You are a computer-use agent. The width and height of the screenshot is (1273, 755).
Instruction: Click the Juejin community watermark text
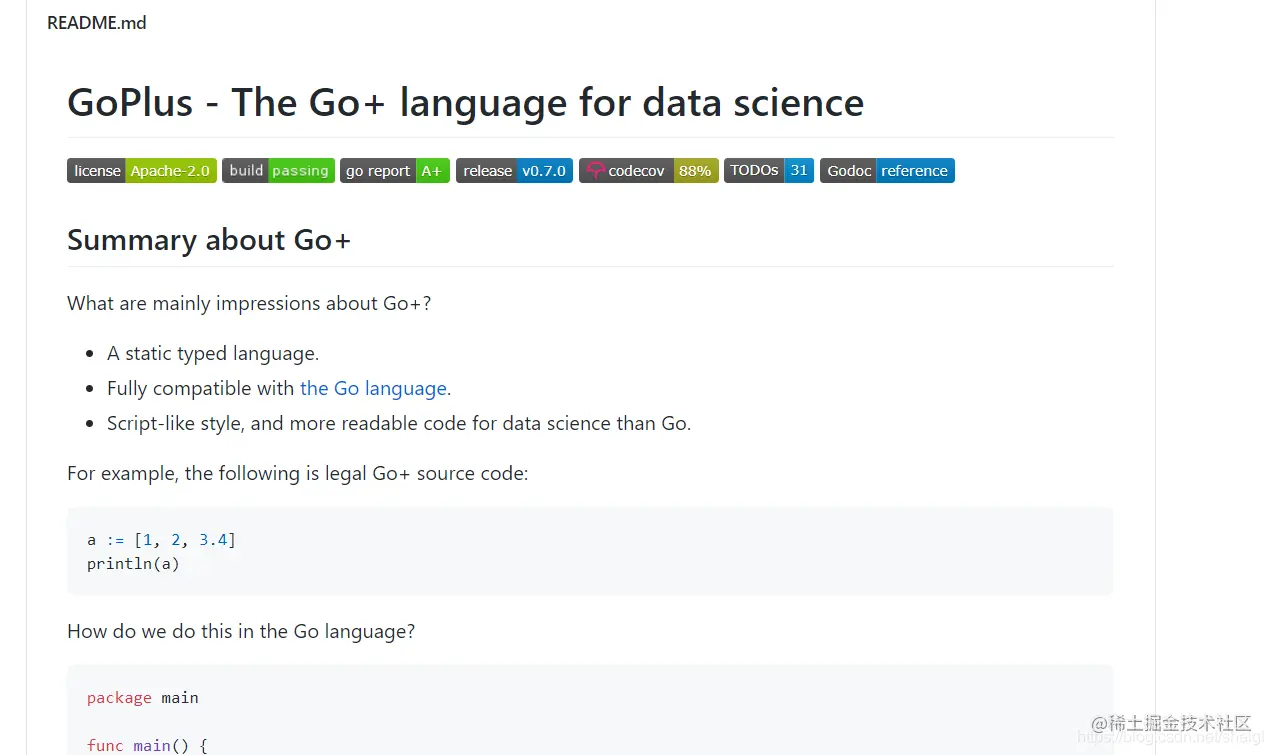pos(1172,722)
